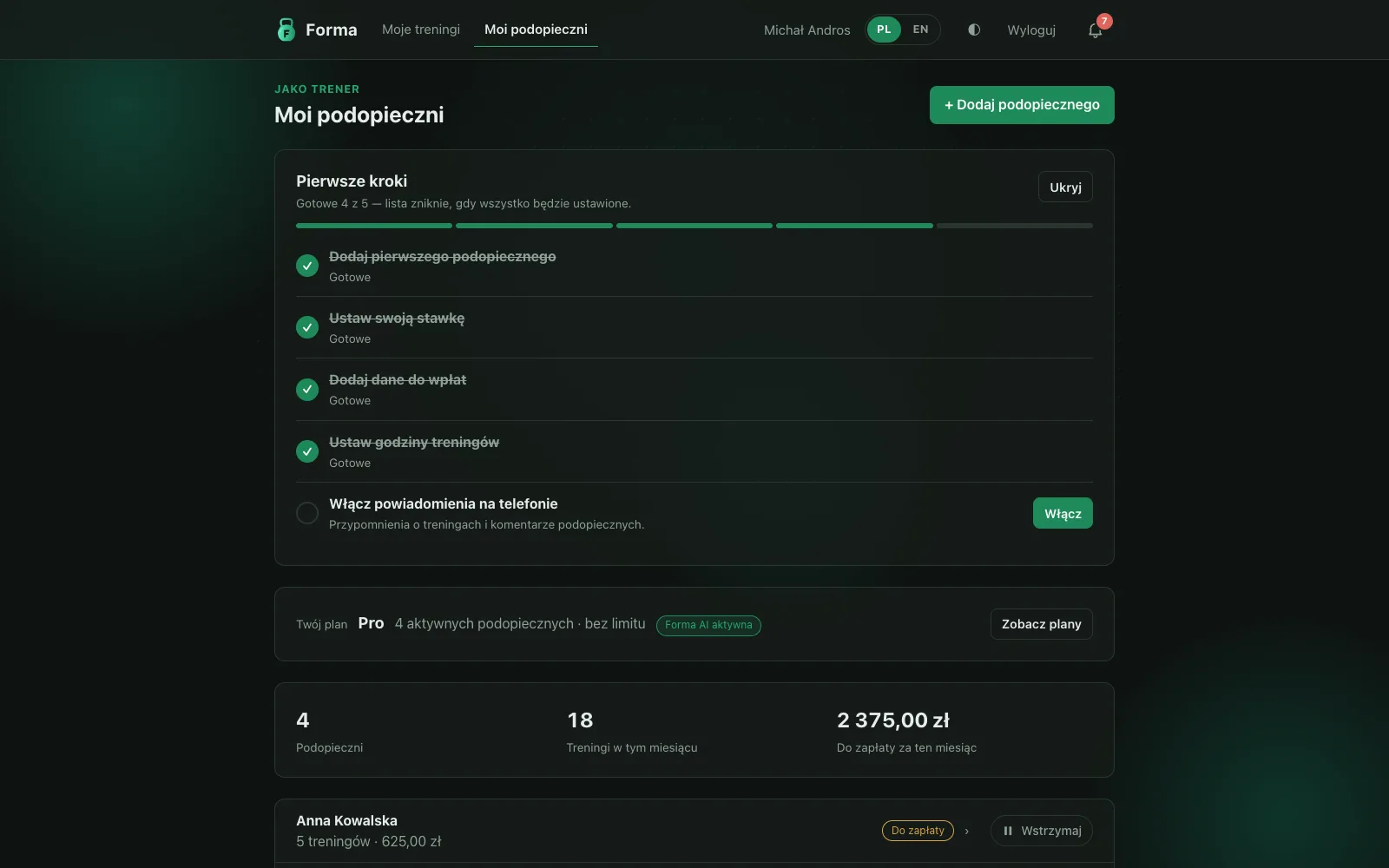Viewport: 1389px width, 868px height.
Task: Click the 4 aktywnych podopiecznych · bez limitu text
Action: pos(520,624)
